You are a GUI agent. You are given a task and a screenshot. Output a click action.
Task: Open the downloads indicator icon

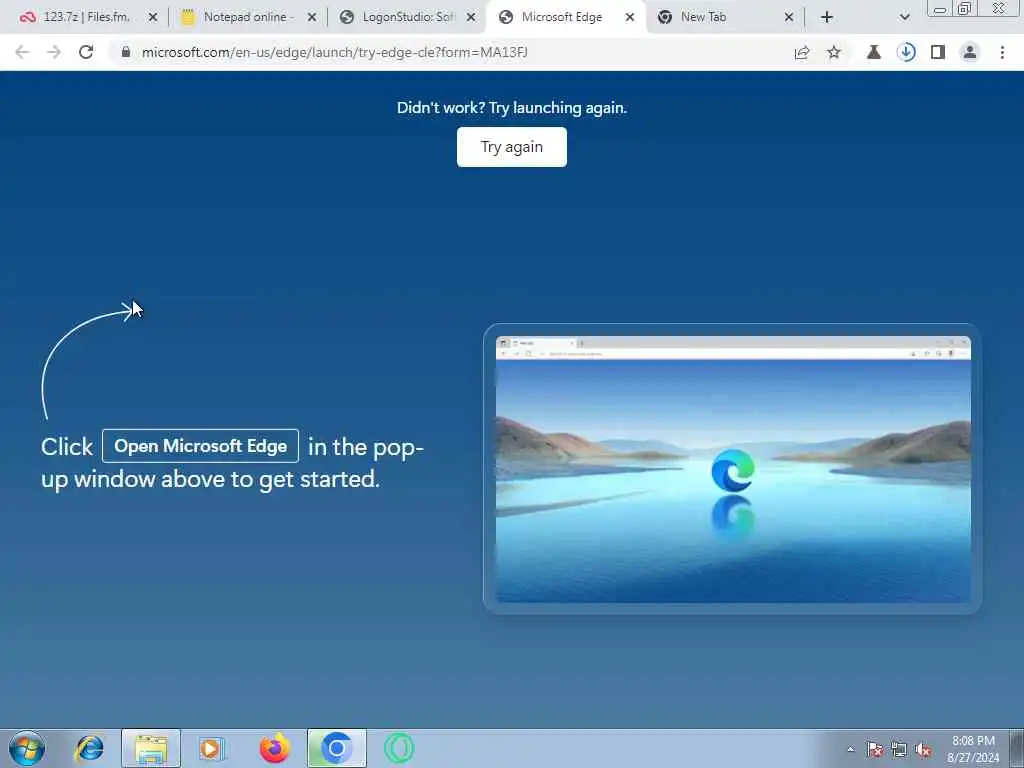tap(906, 52)
